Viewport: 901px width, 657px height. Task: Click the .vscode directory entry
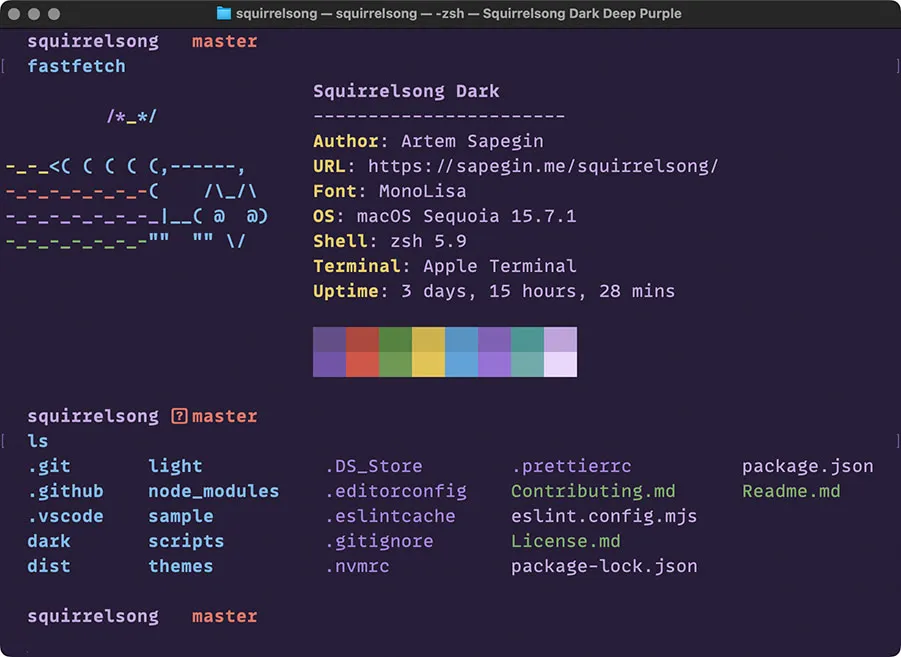point(66,516)
